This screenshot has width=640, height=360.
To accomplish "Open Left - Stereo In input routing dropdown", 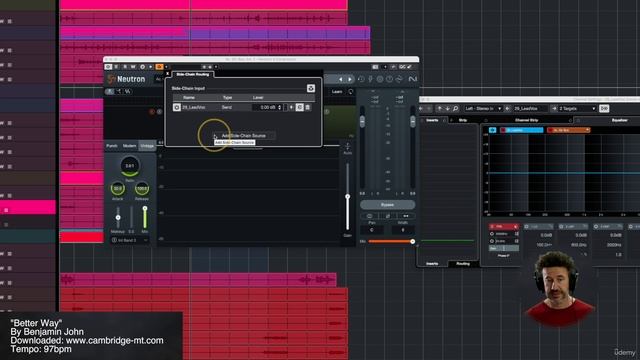I will 483,109.
